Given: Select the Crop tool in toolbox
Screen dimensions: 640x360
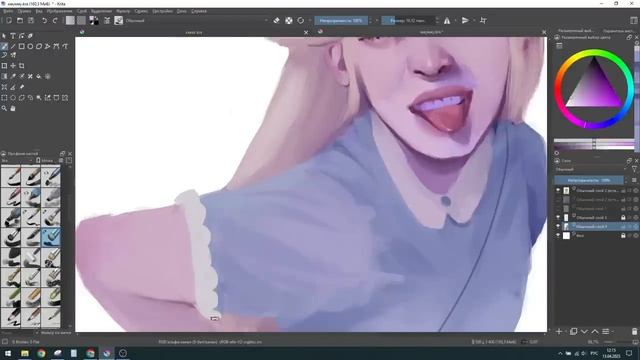Looking at the screenshot, I should (22, 66).
